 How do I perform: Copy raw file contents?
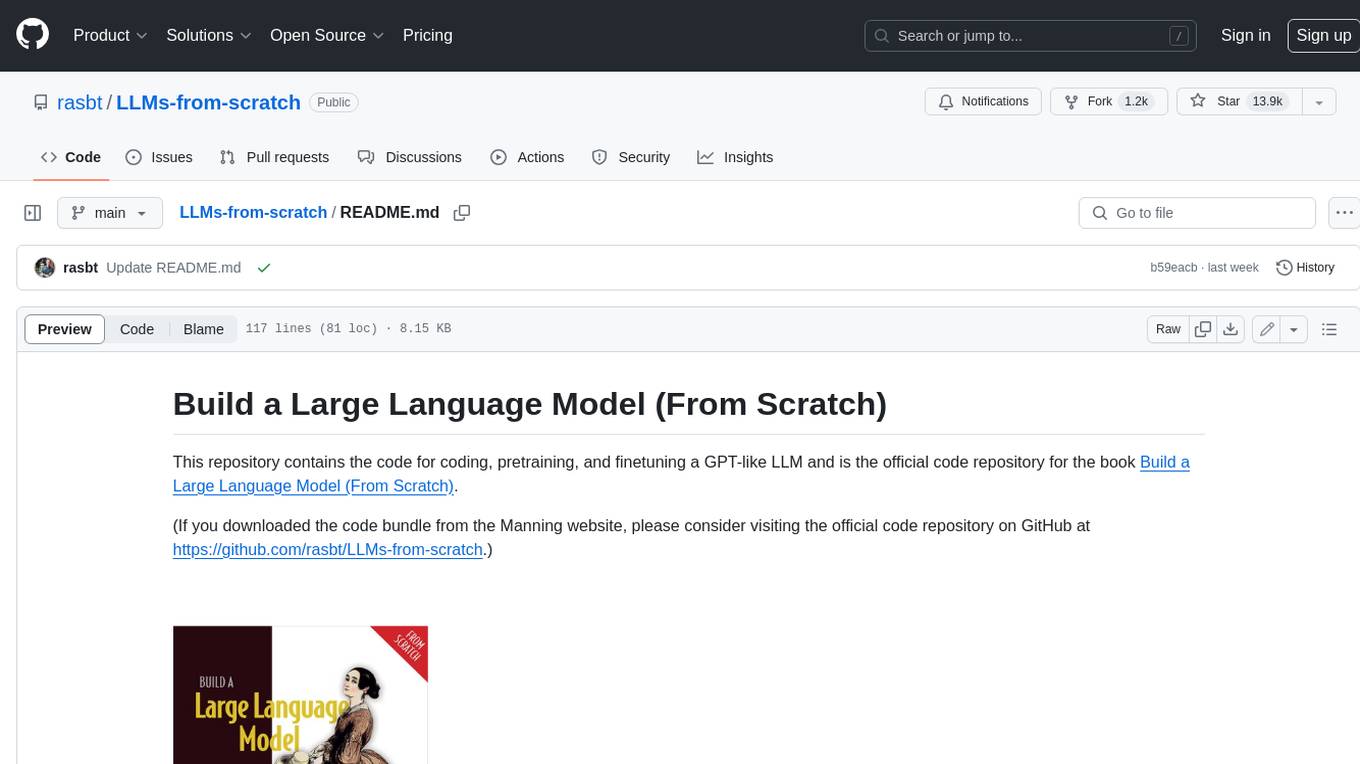point(1203,329)
